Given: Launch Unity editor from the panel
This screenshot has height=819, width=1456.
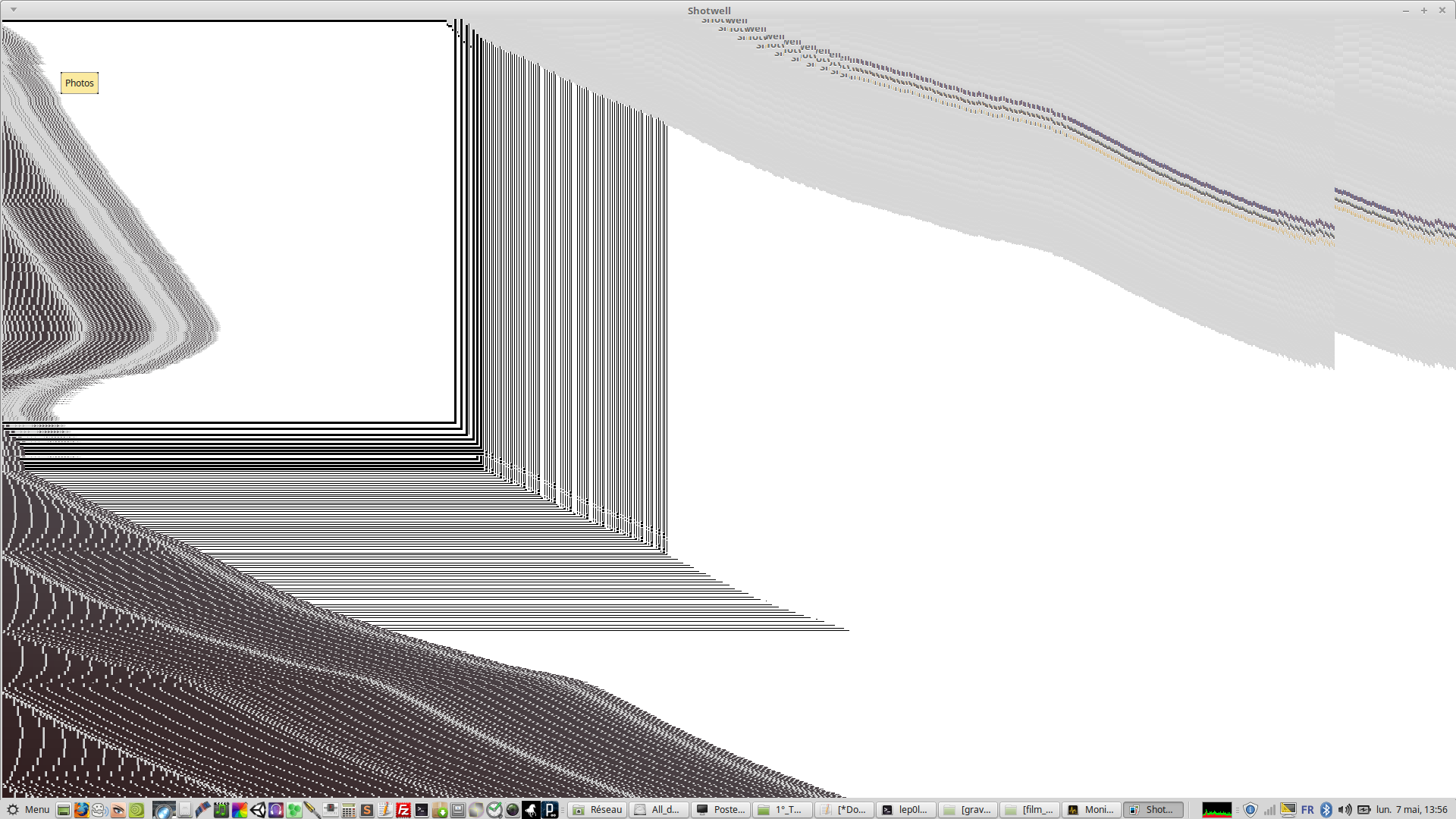Looking at the screenshot, I should click(258, 810).
